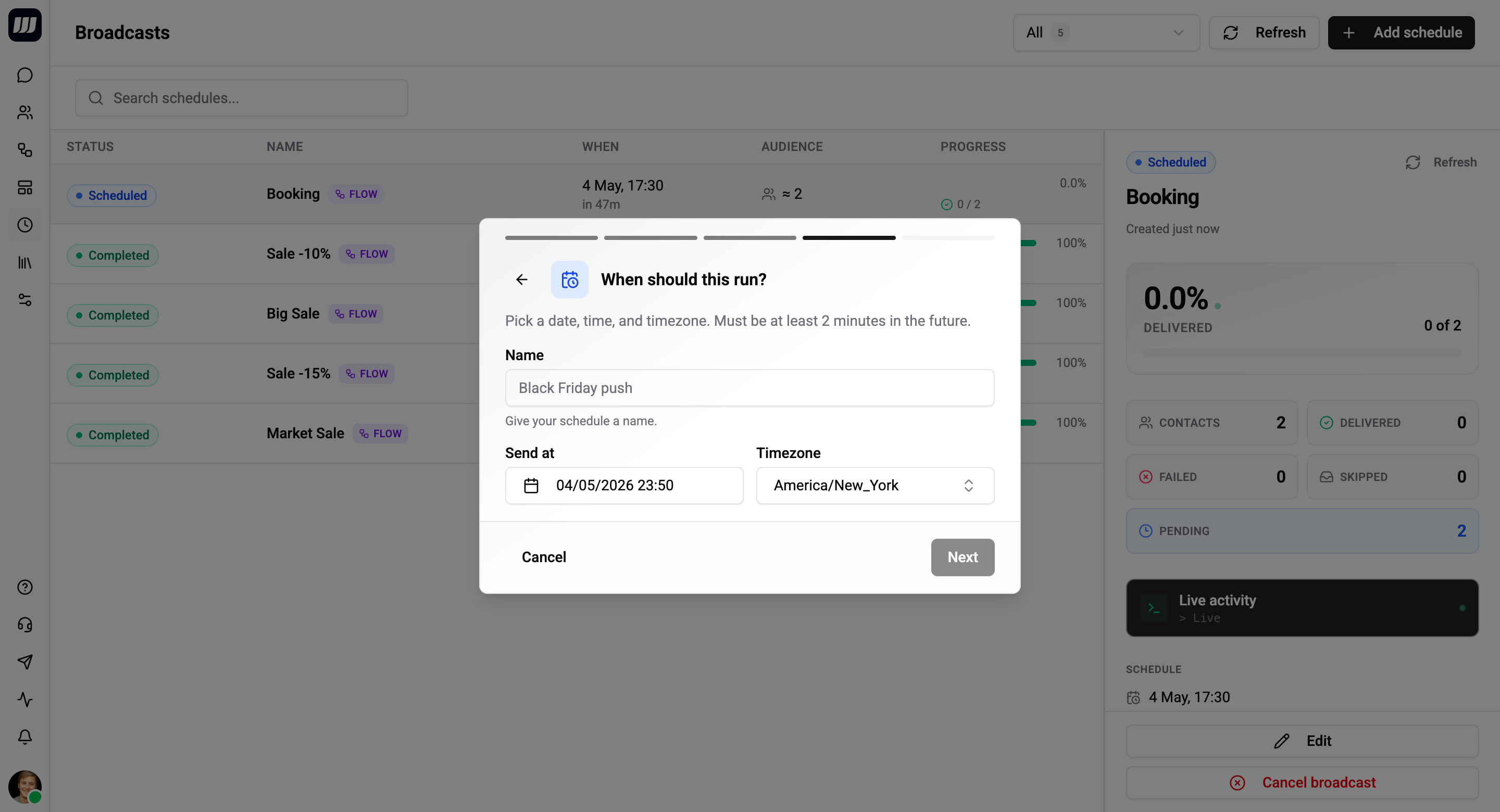Click the WHEN column header
The image size is (1500, 812).
(601, 147)
